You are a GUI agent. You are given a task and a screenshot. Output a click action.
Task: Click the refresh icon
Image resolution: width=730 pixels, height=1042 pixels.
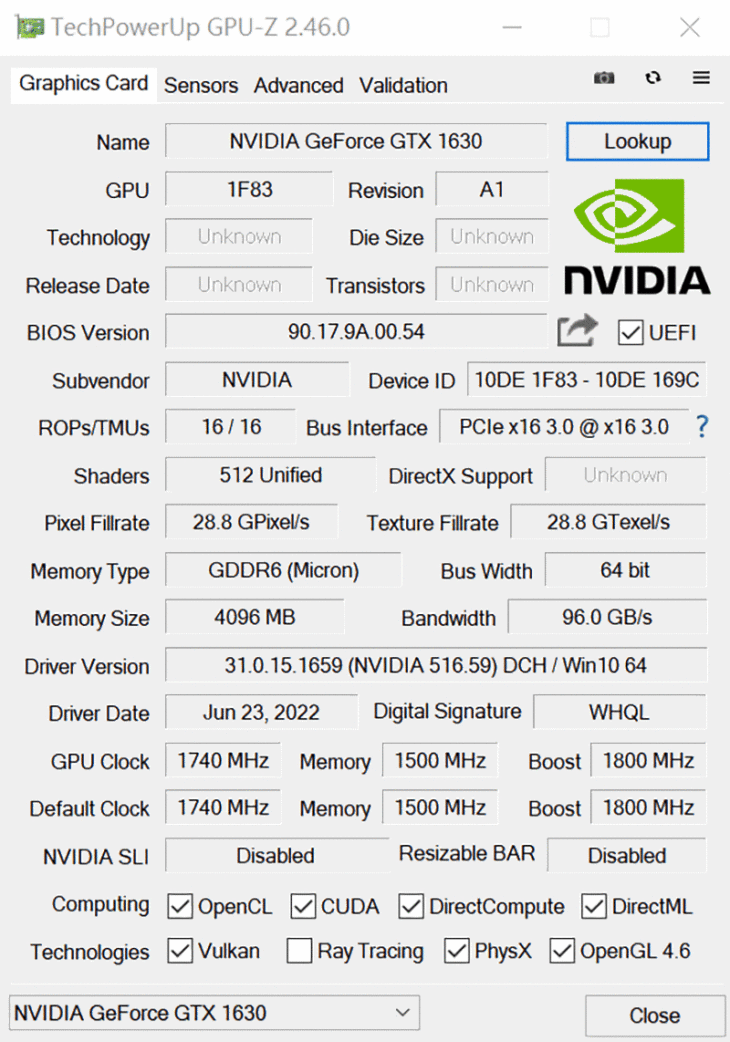653,78
